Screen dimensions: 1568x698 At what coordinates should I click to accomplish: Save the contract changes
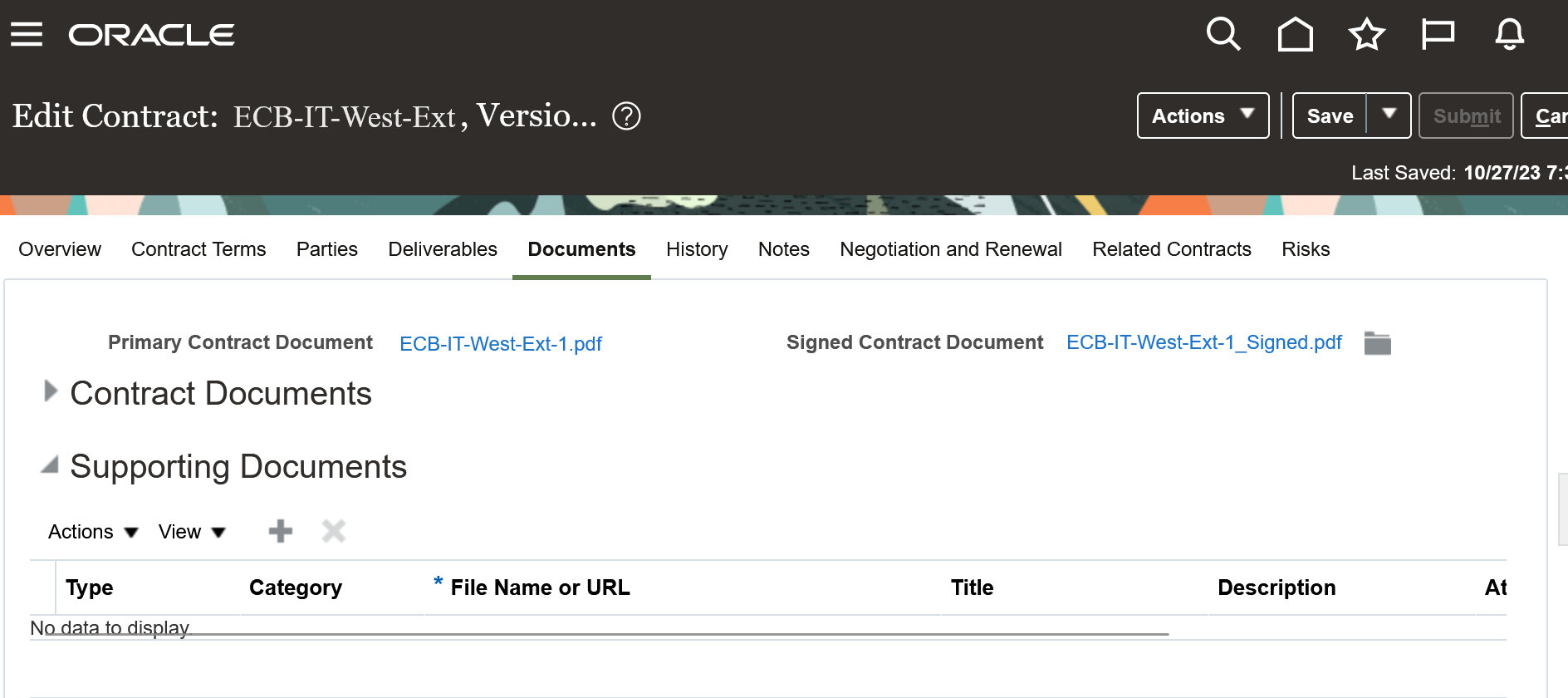1330,116
